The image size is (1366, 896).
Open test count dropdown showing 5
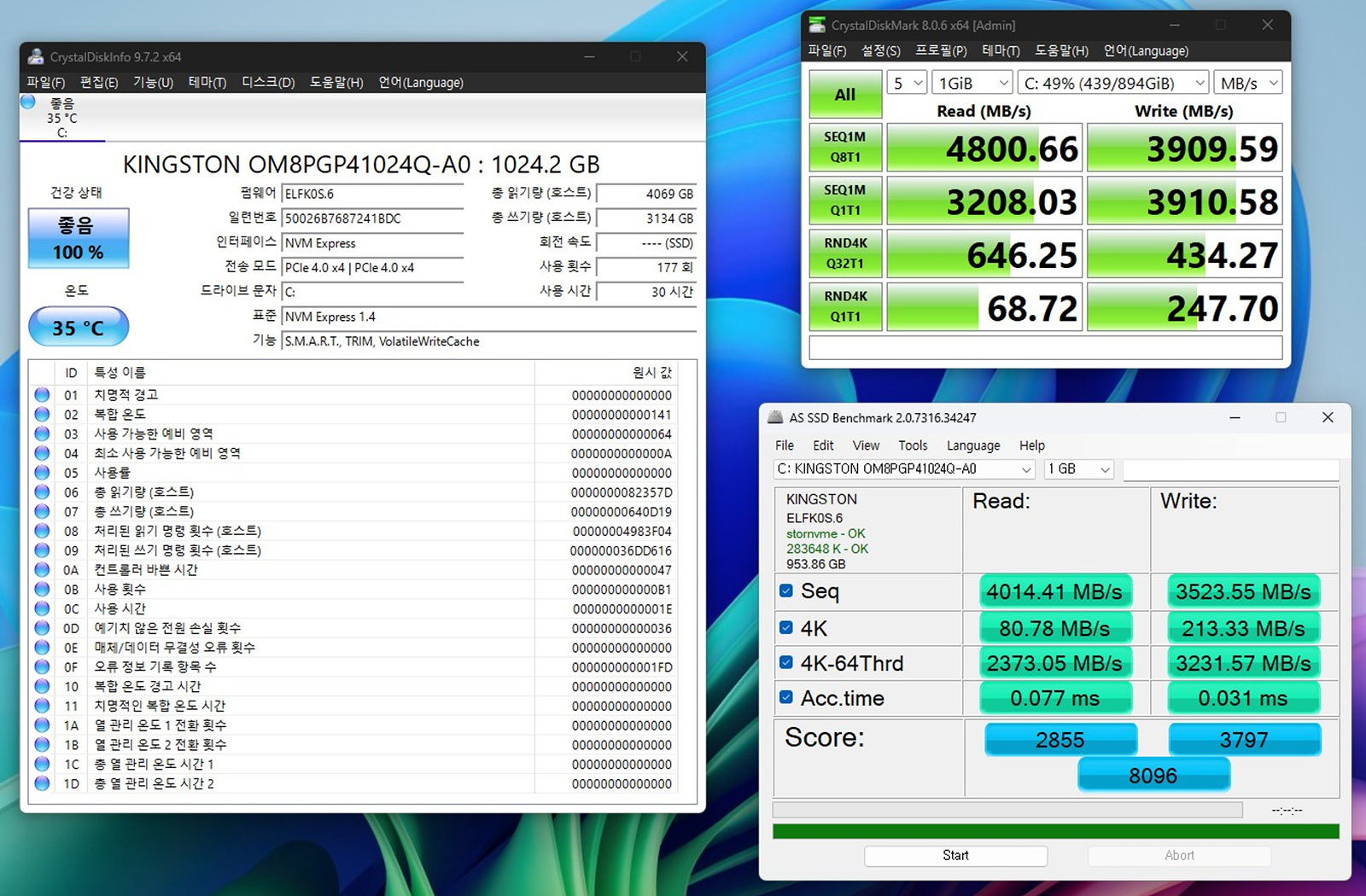coord(907,83)
